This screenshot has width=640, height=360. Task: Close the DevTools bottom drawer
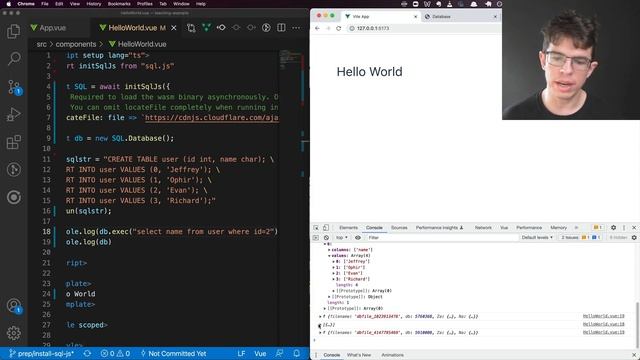coord(634,355)
